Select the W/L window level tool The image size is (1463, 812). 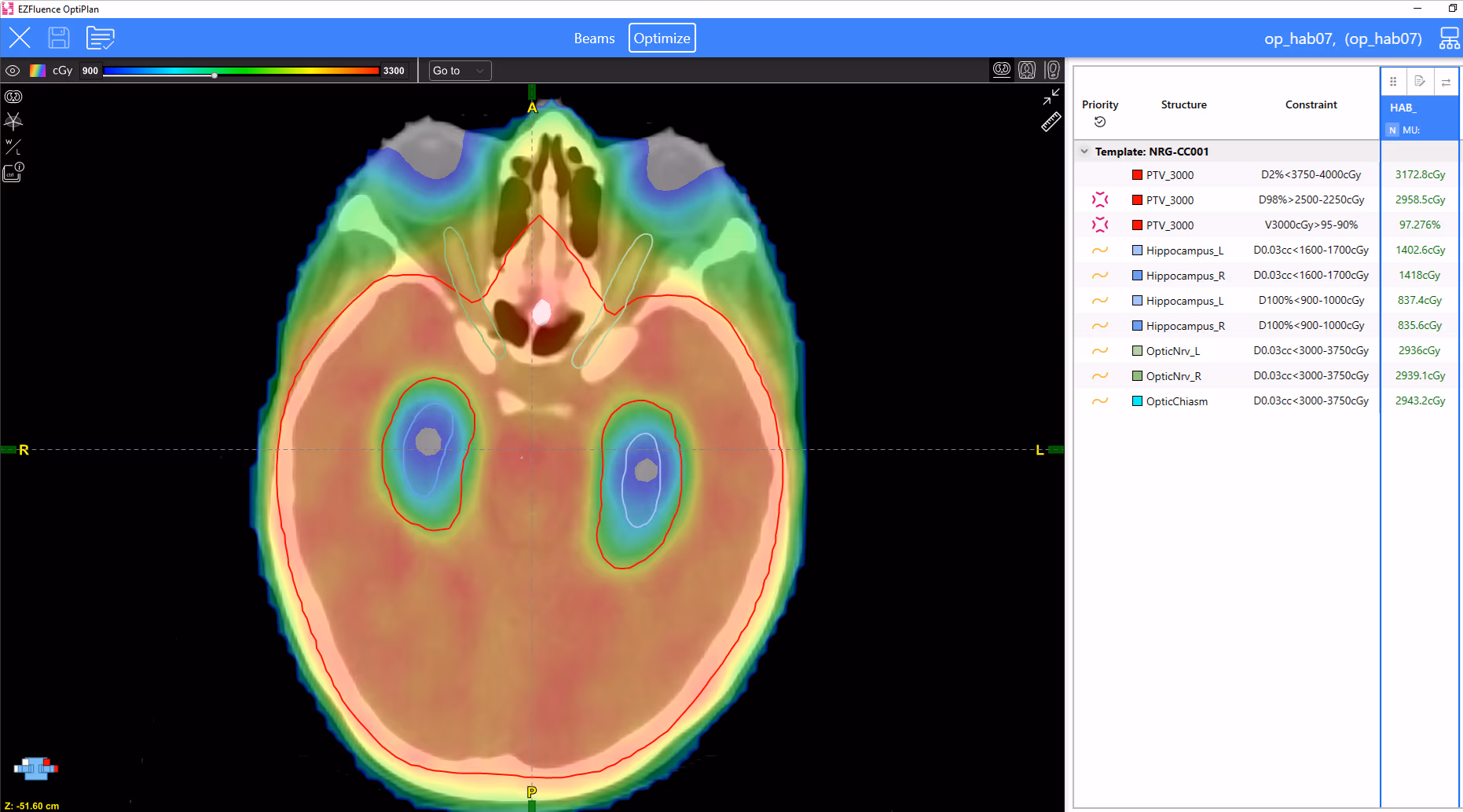pyautogui.click(x=13, y=147)
